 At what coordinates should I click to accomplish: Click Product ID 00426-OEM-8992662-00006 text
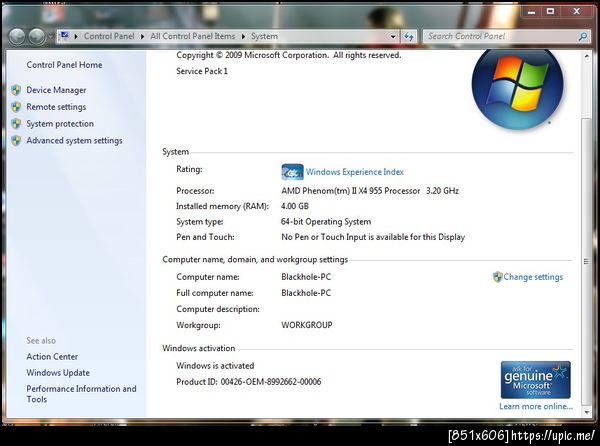(249, 382)
